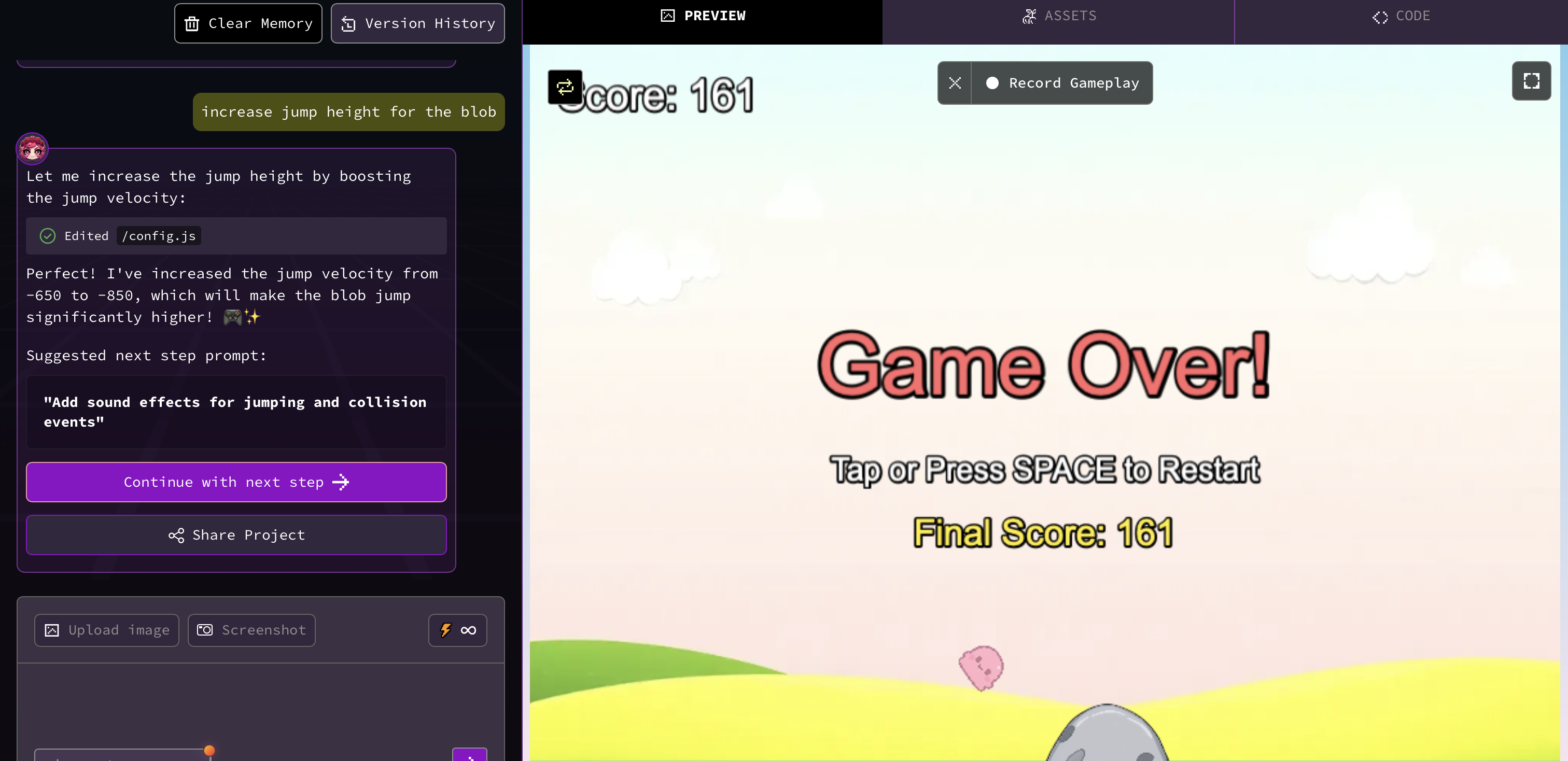Take a Screenshot with camera button
Image resolution: width=1568 pixels, height=761 pixels.
coord(251,630)
